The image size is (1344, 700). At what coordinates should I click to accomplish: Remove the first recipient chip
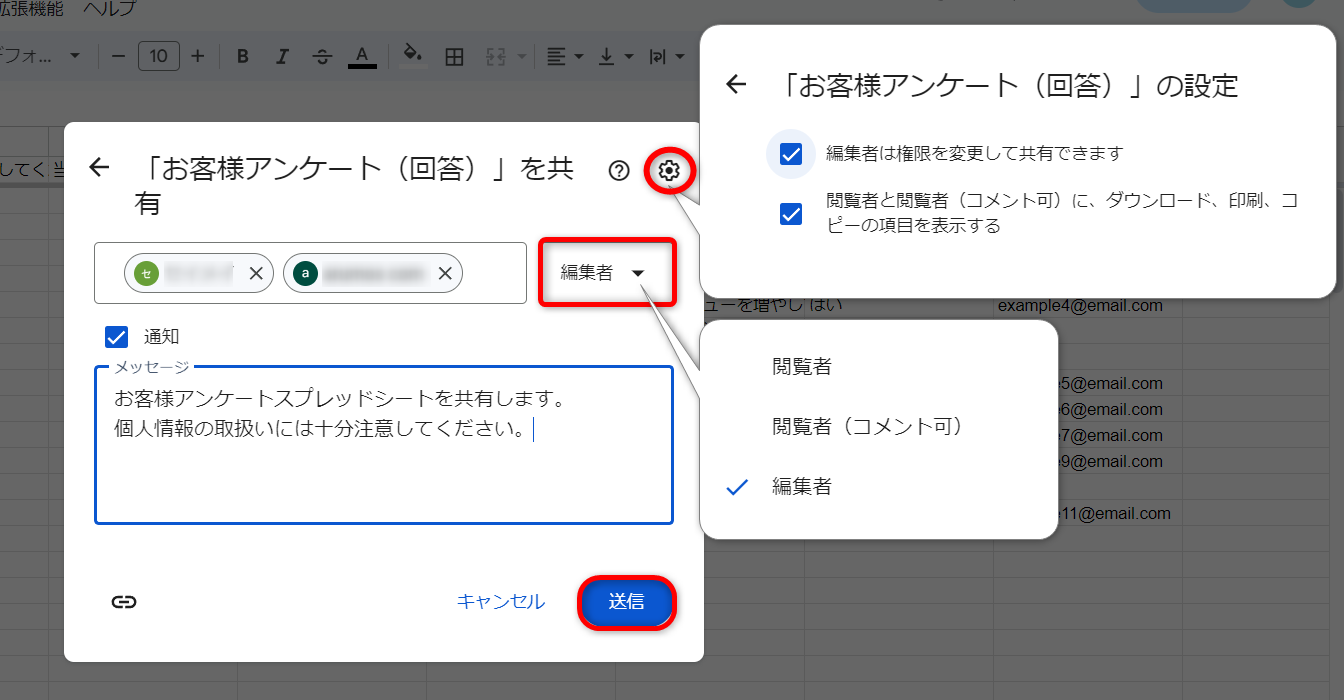(256, 273)
